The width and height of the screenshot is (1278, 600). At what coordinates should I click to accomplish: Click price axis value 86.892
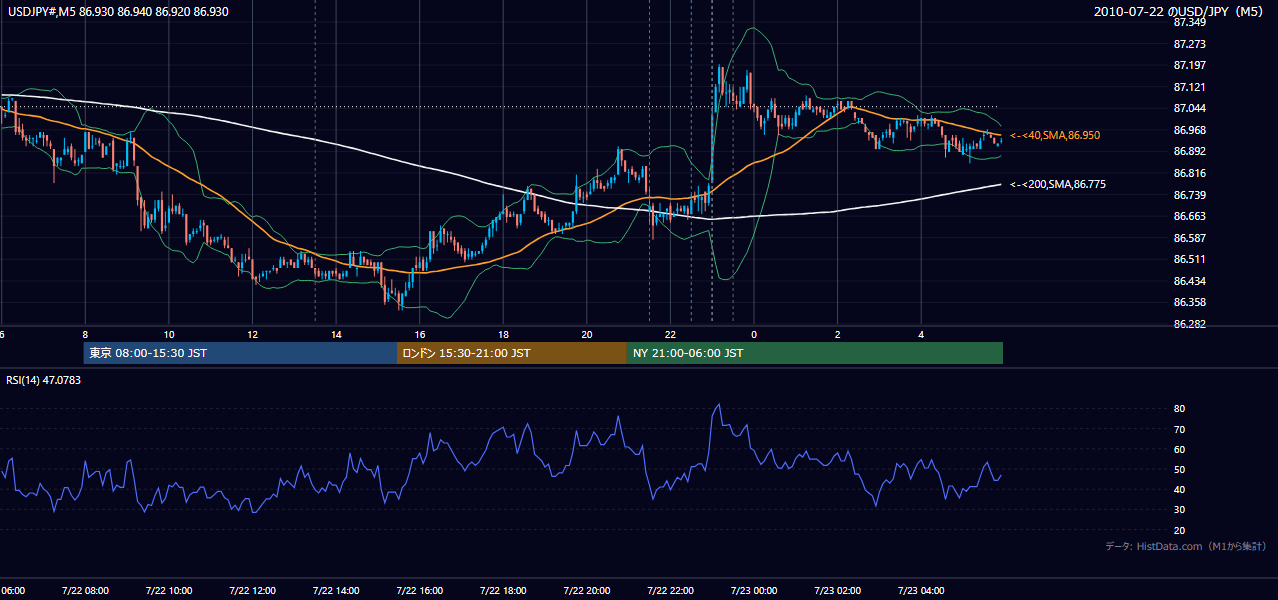click(x=1190, y=151)
